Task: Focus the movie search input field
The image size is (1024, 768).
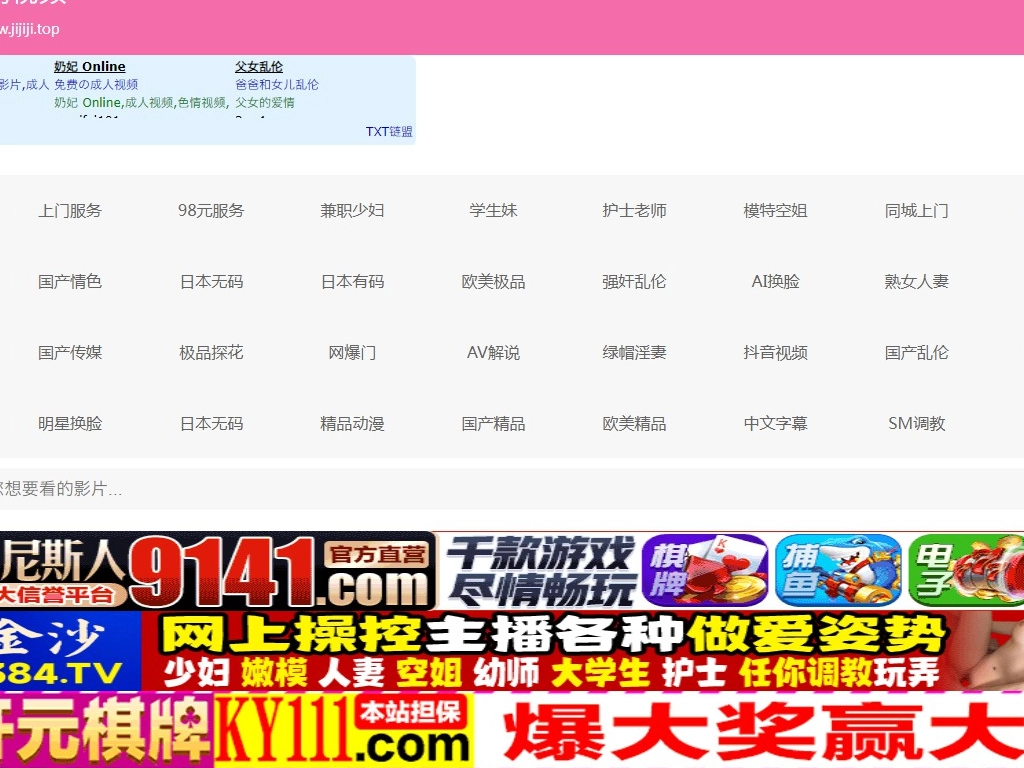Action: click(x=500, y=489)
